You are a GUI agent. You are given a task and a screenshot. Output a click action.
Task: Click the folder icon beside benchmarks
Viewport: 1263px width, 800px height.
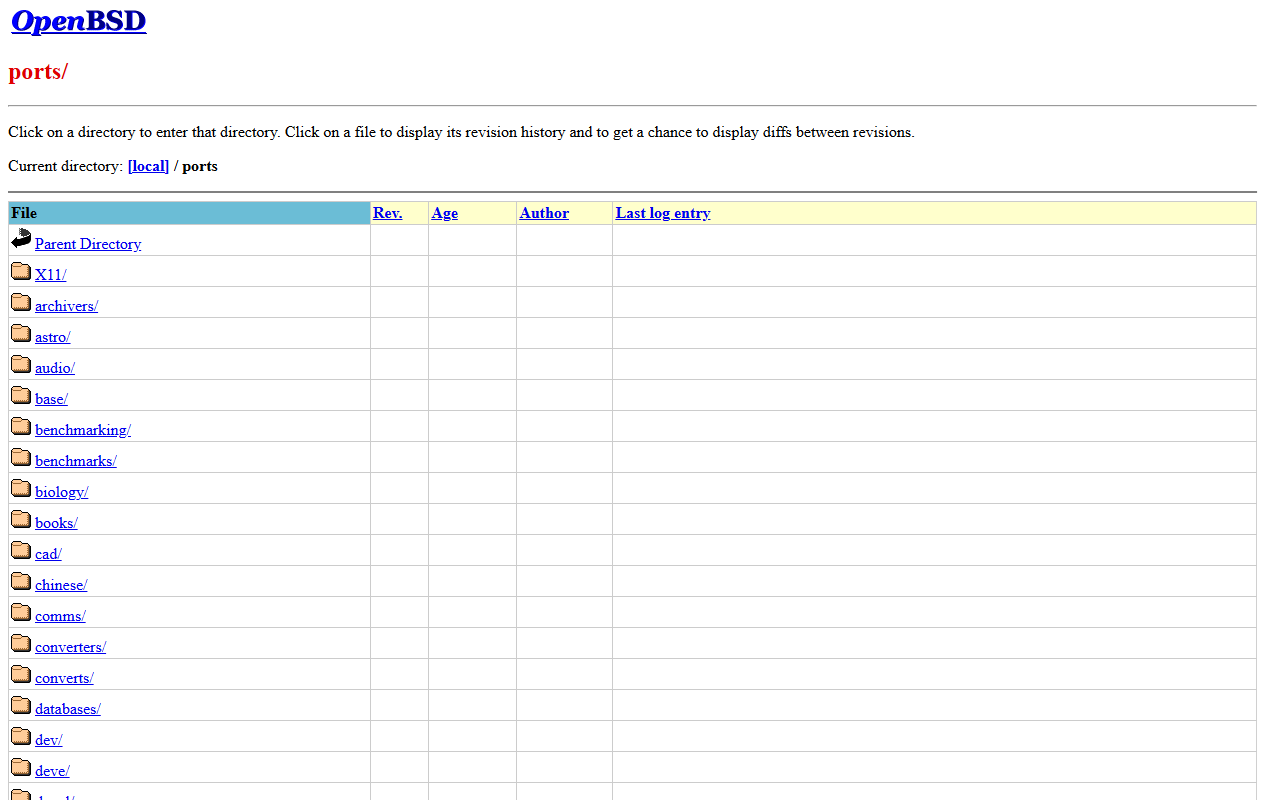(x=21, y=455)
